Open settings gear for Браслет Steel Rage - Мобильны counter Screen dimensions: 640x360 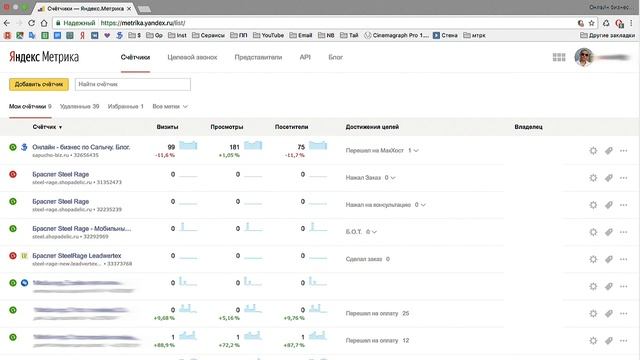pos(593,232)
